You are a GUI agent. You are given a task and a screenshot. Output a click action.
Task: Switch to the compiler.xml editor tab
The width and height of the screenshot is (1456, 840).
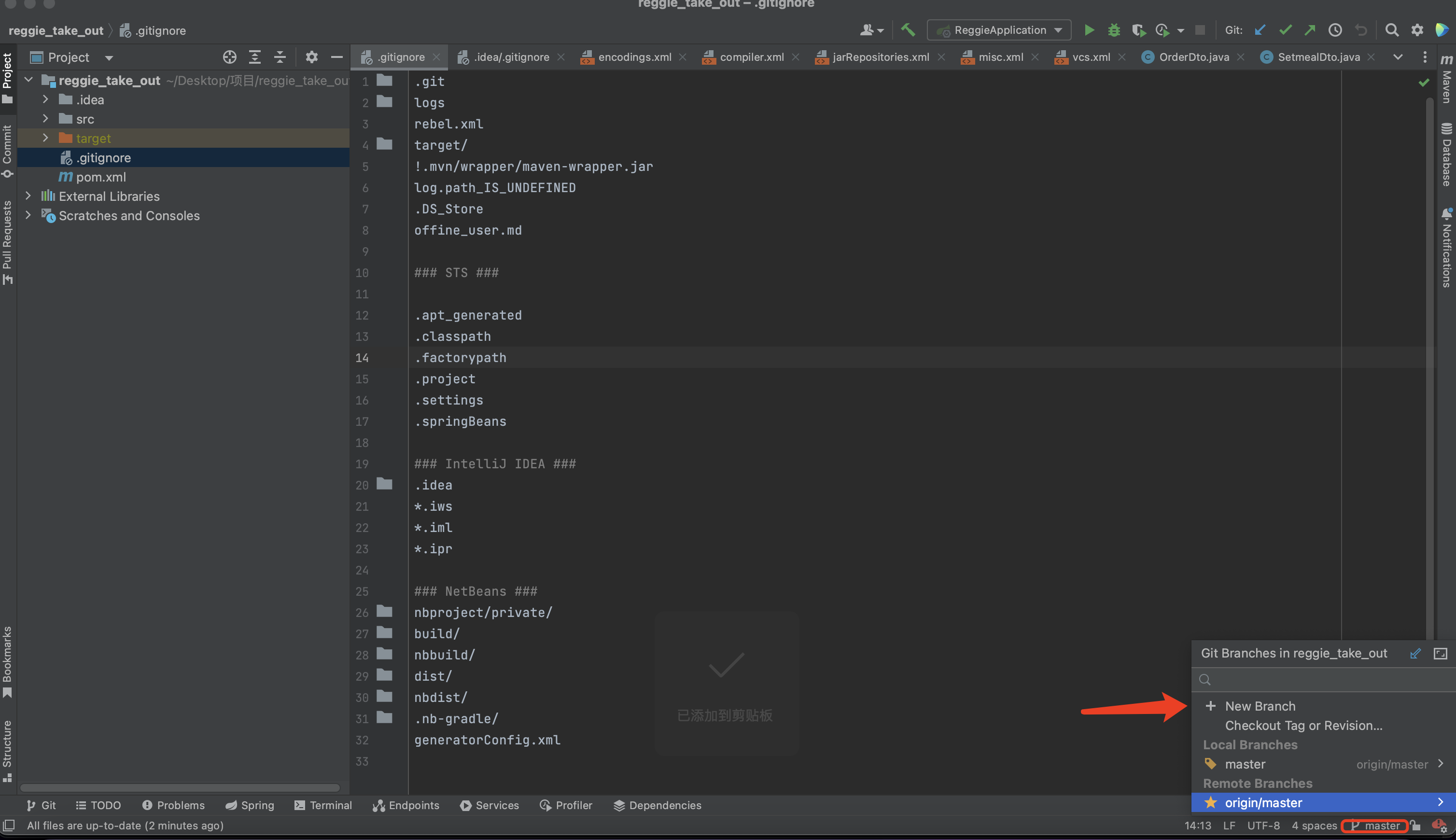tap(751, 57)
